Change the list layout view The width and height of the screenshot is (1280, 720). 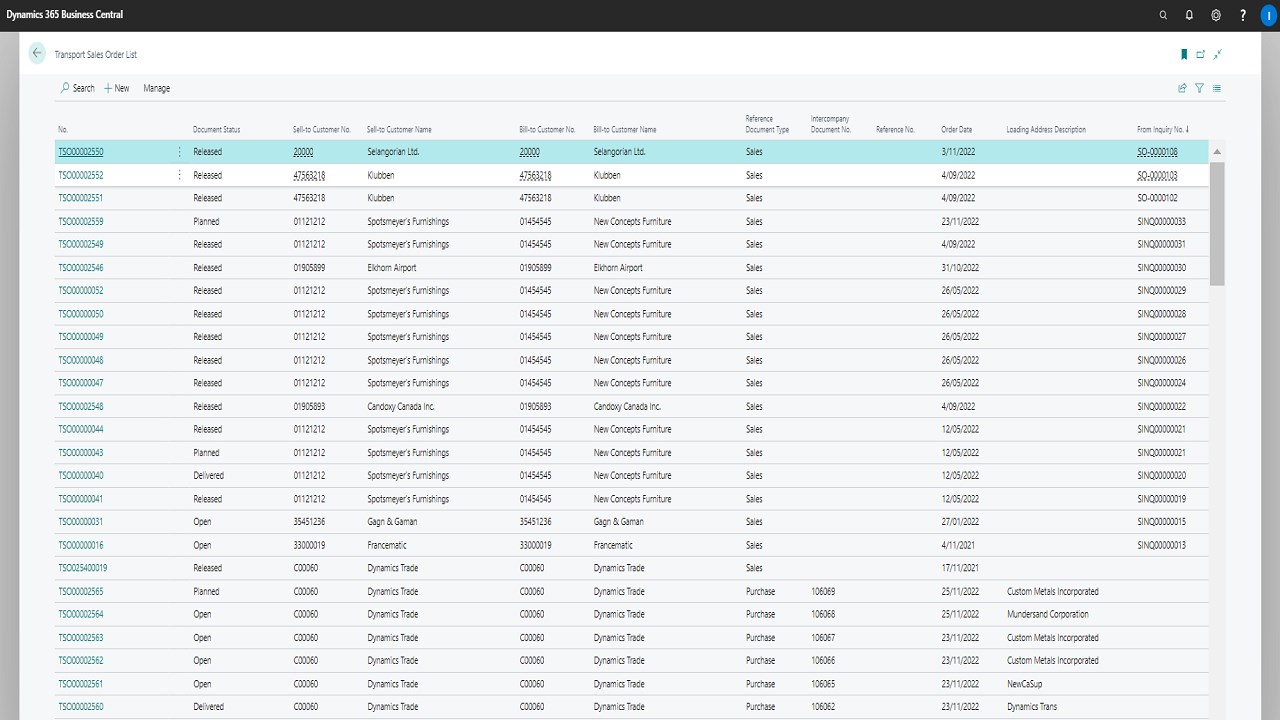[x=1217, y=88]
